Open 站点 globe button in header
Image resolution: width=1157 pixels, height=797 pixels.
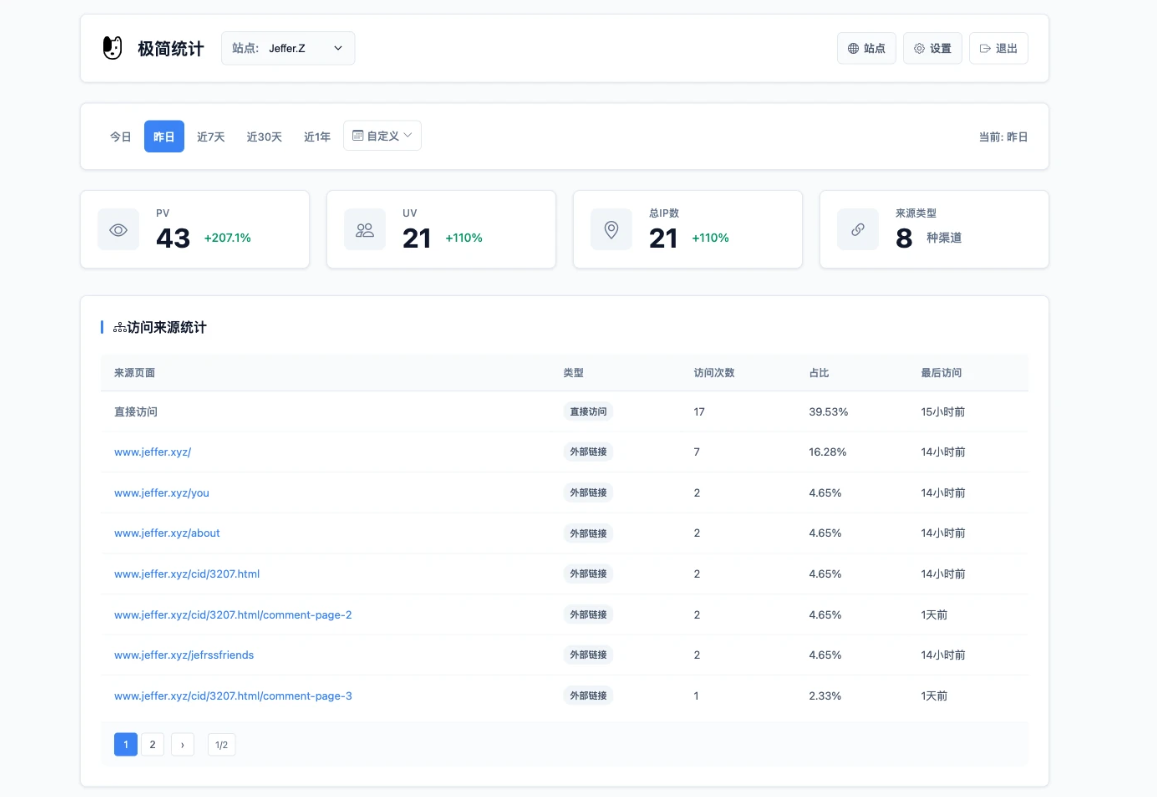click(866, 48)
